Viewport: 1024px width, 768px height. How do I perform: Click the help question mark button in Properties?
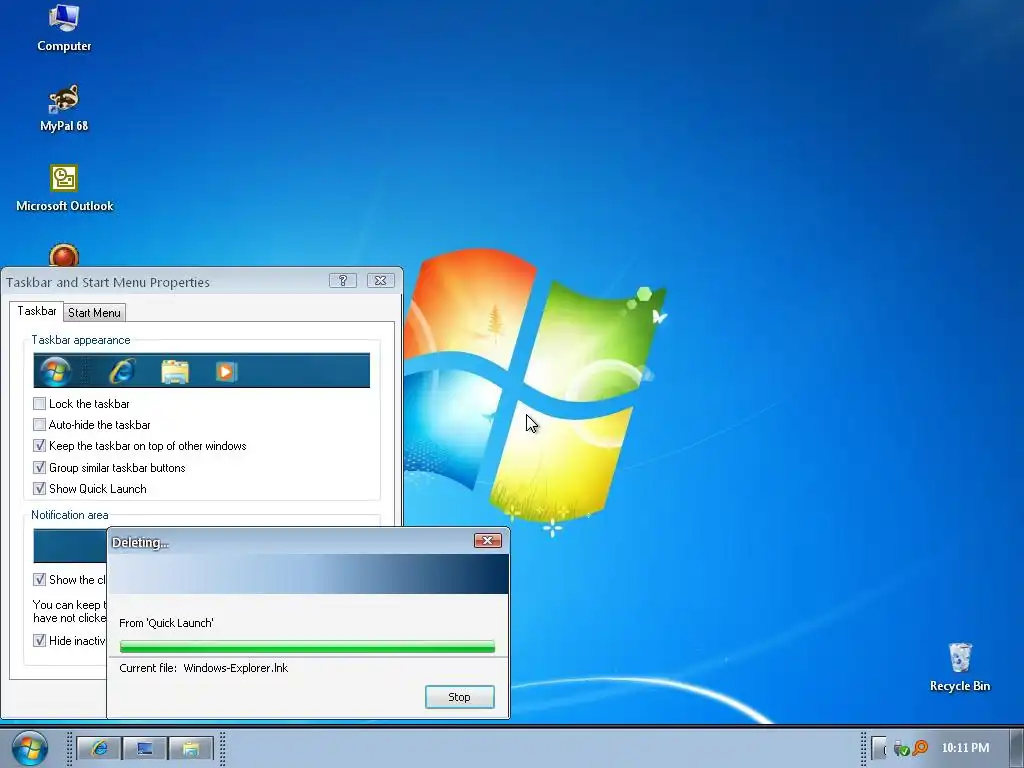[x=343, y=281]
